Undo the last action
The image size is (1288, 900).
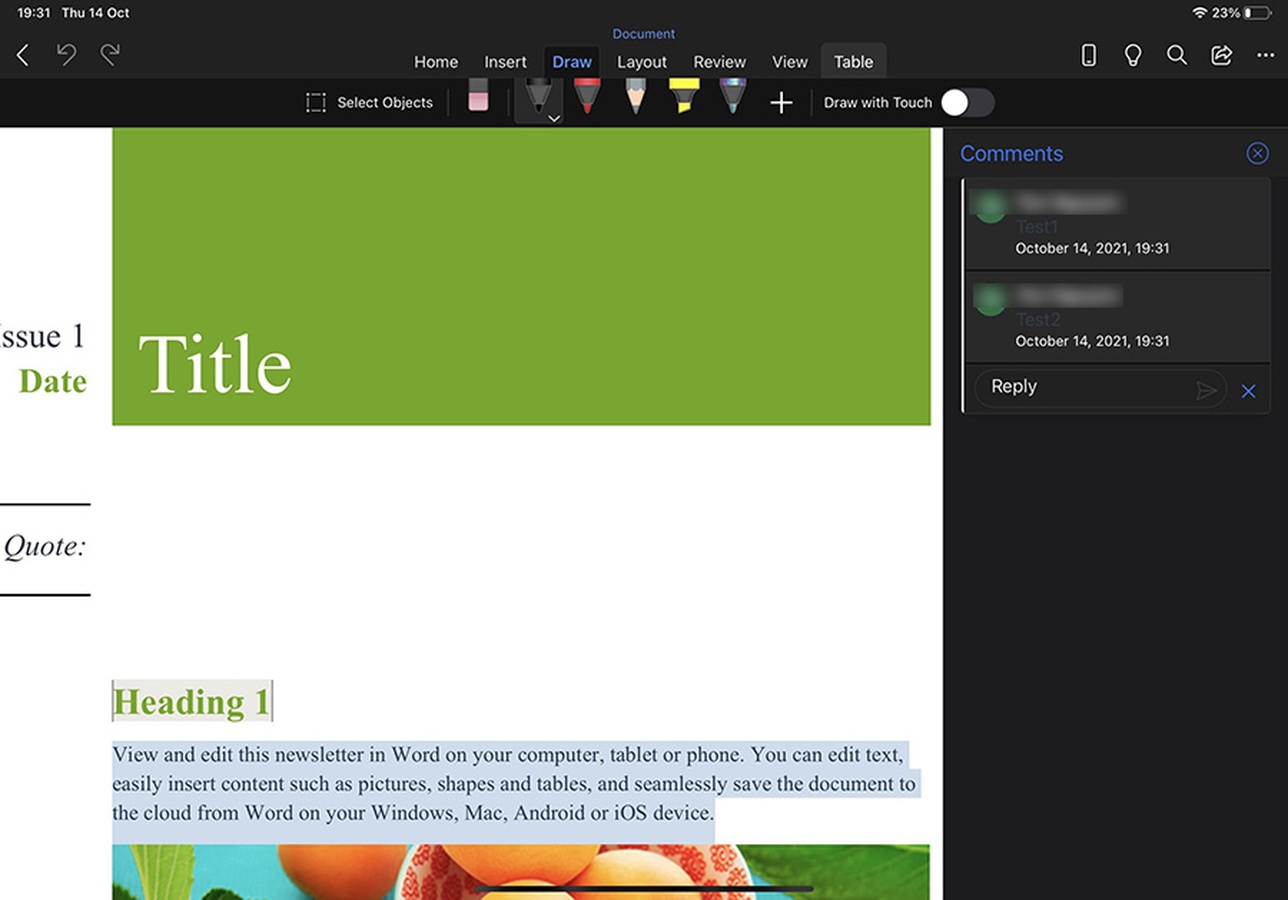[66, 55]
